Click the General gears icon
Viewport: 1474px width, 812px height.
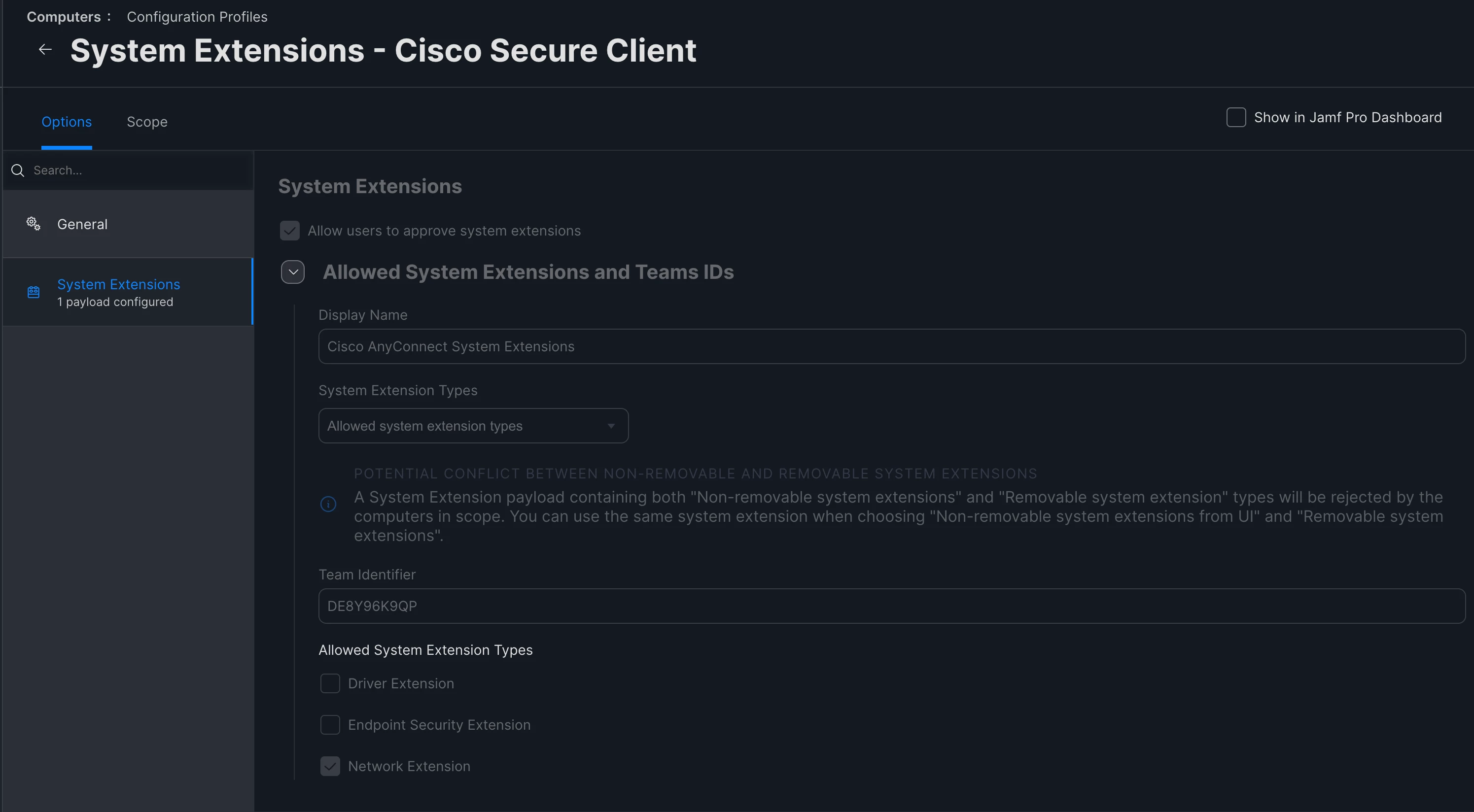(x=34, y=224)
